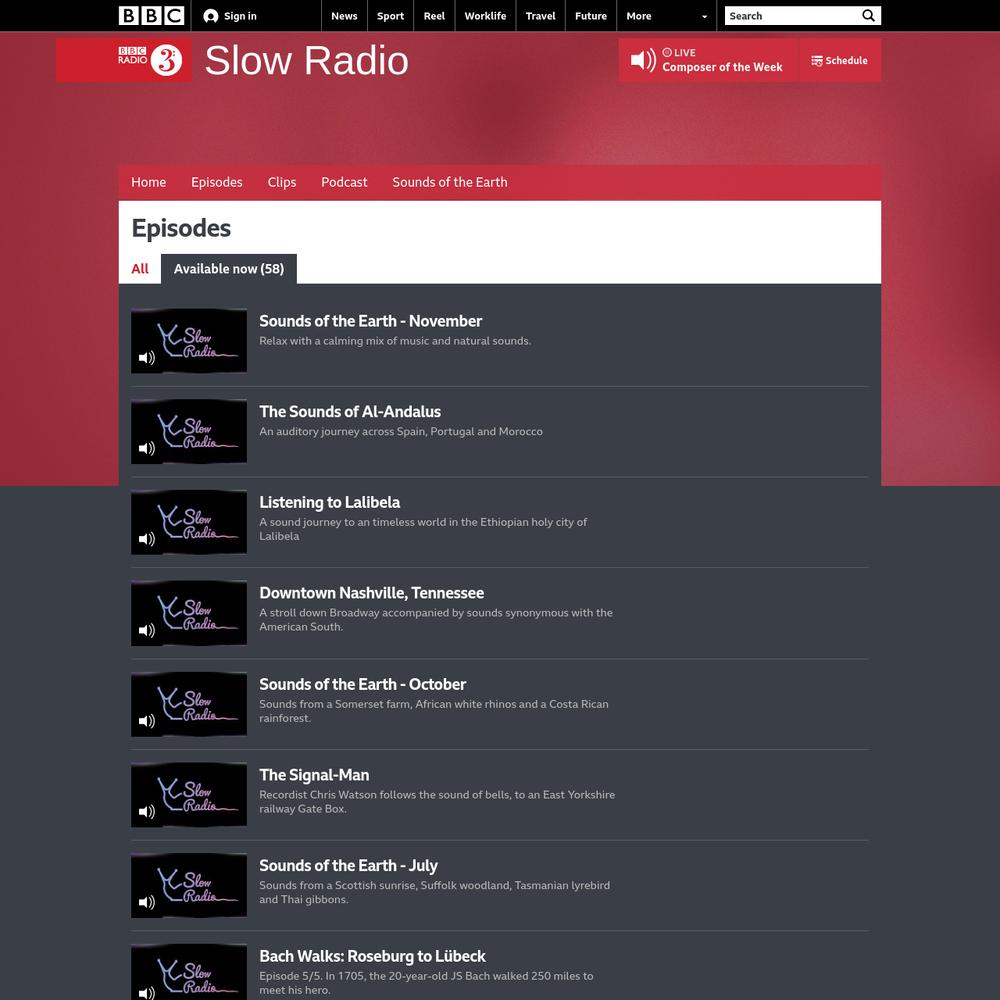The width and height of the screenshot is (1000, 1000).
Task: Open the Future section
Action: (591, 16)
